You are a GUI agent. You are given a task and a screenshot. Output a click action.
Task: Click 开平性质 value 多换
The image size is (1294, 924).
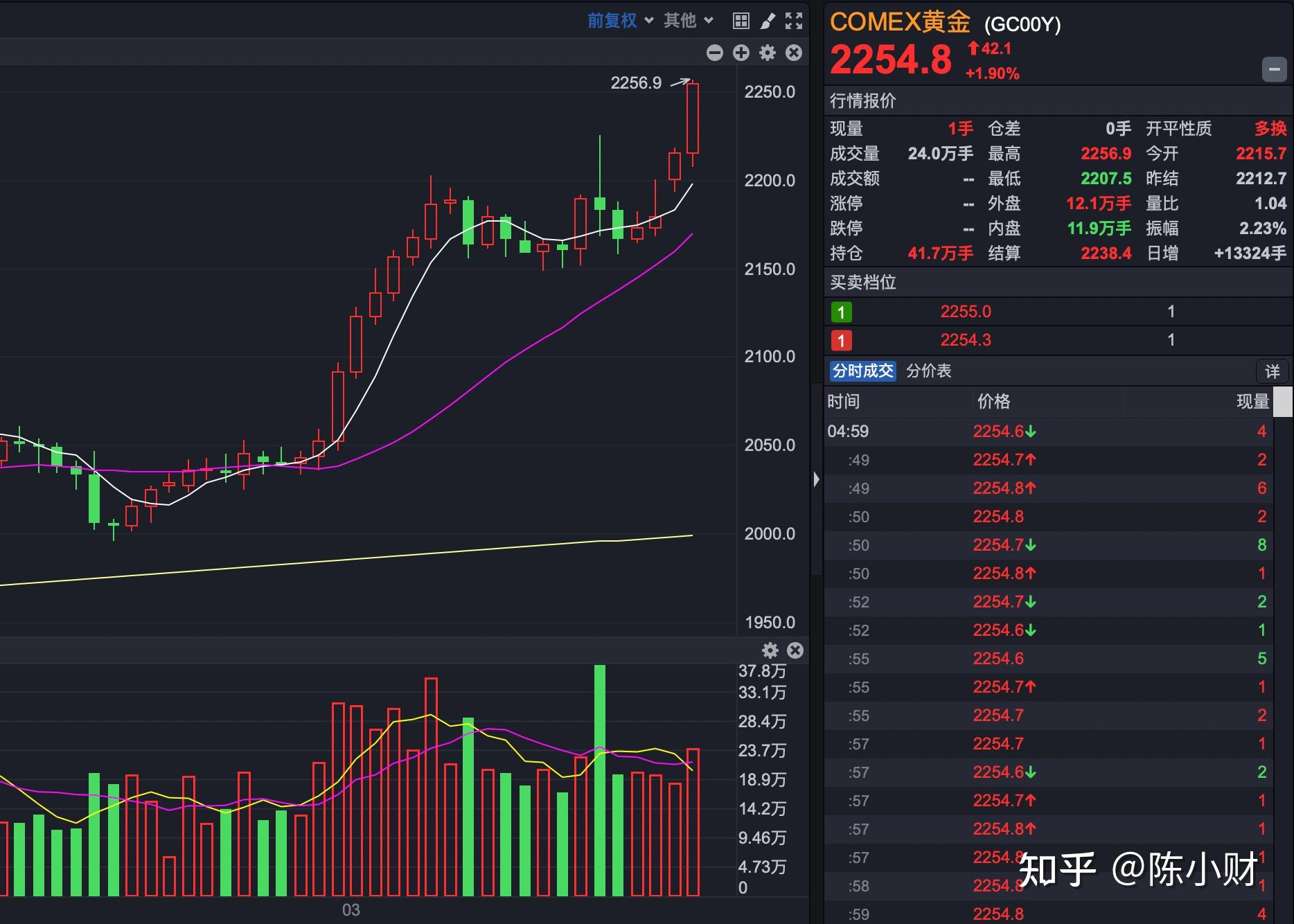point(1270,129)
